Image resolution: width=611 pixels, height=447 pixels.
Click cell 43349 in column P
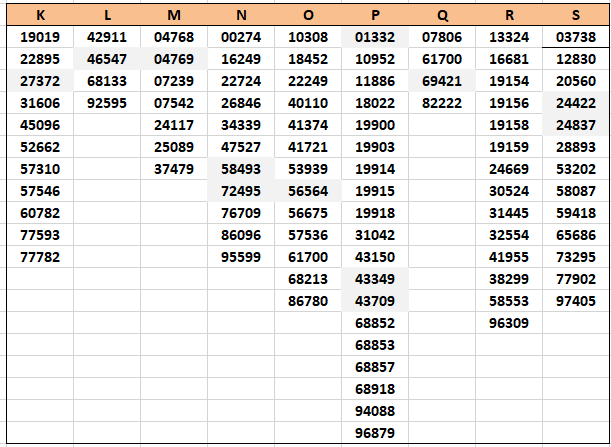coord(375,279)
